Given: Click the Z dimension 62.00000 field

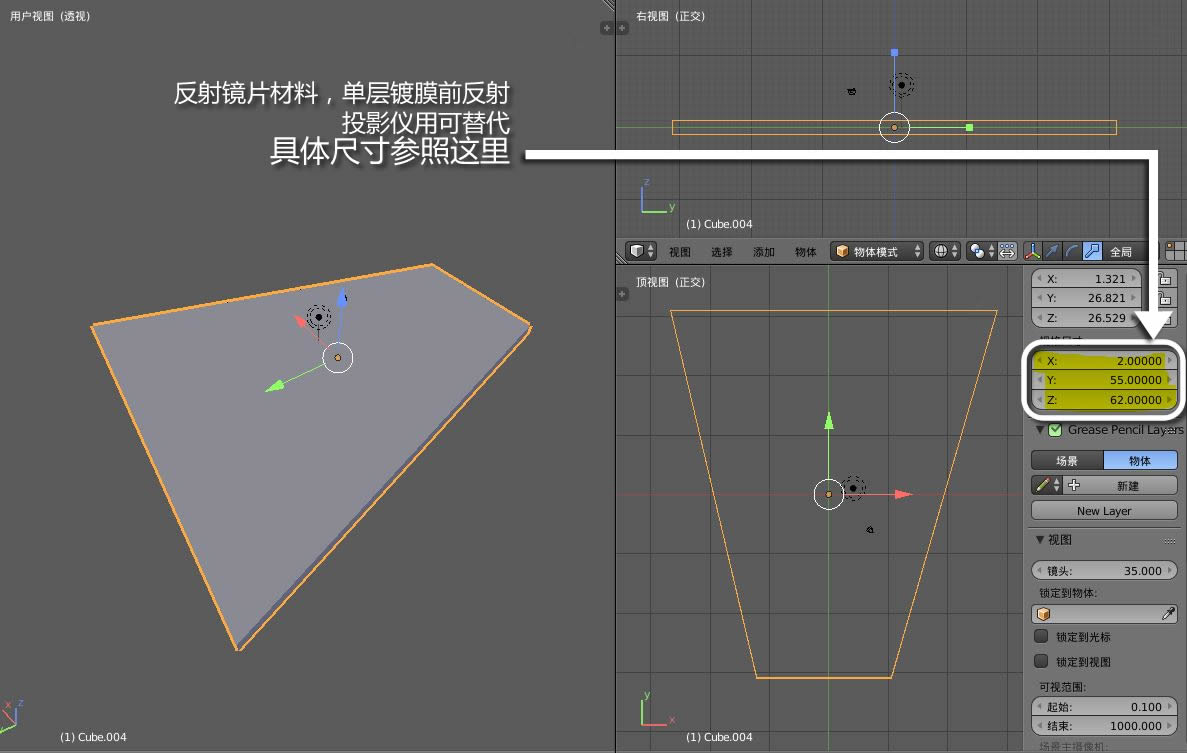Looking at the screenshot, I should (1104, 400).
